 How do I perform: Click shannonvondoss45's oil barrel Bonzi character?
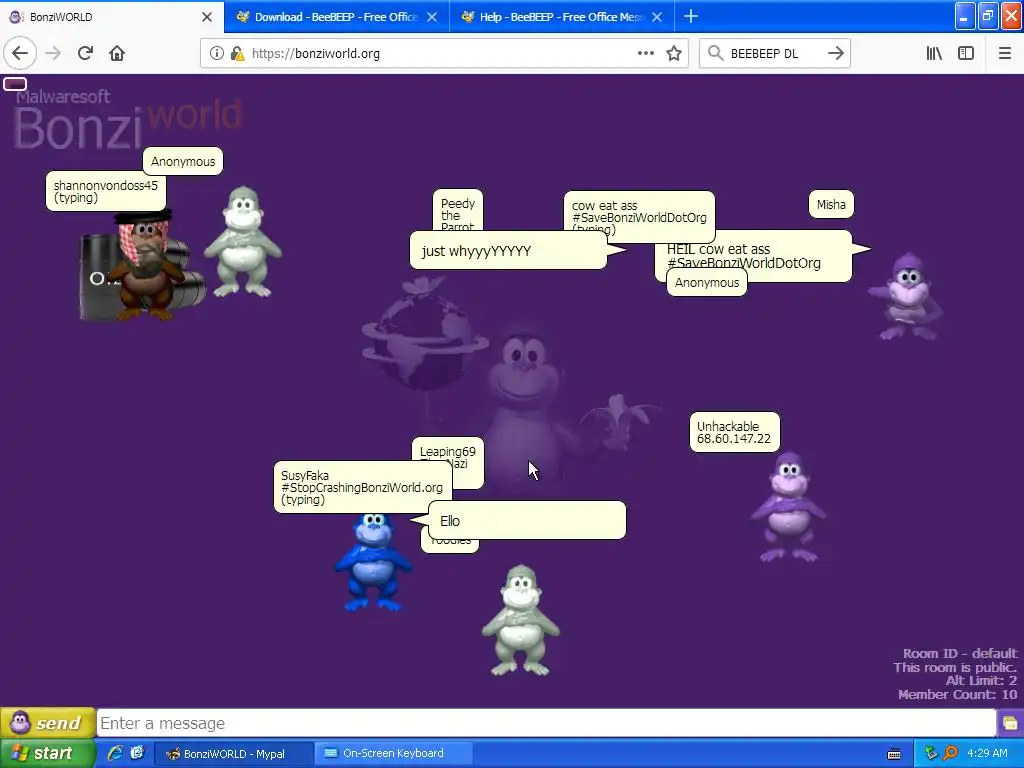[x=144, y=268]
